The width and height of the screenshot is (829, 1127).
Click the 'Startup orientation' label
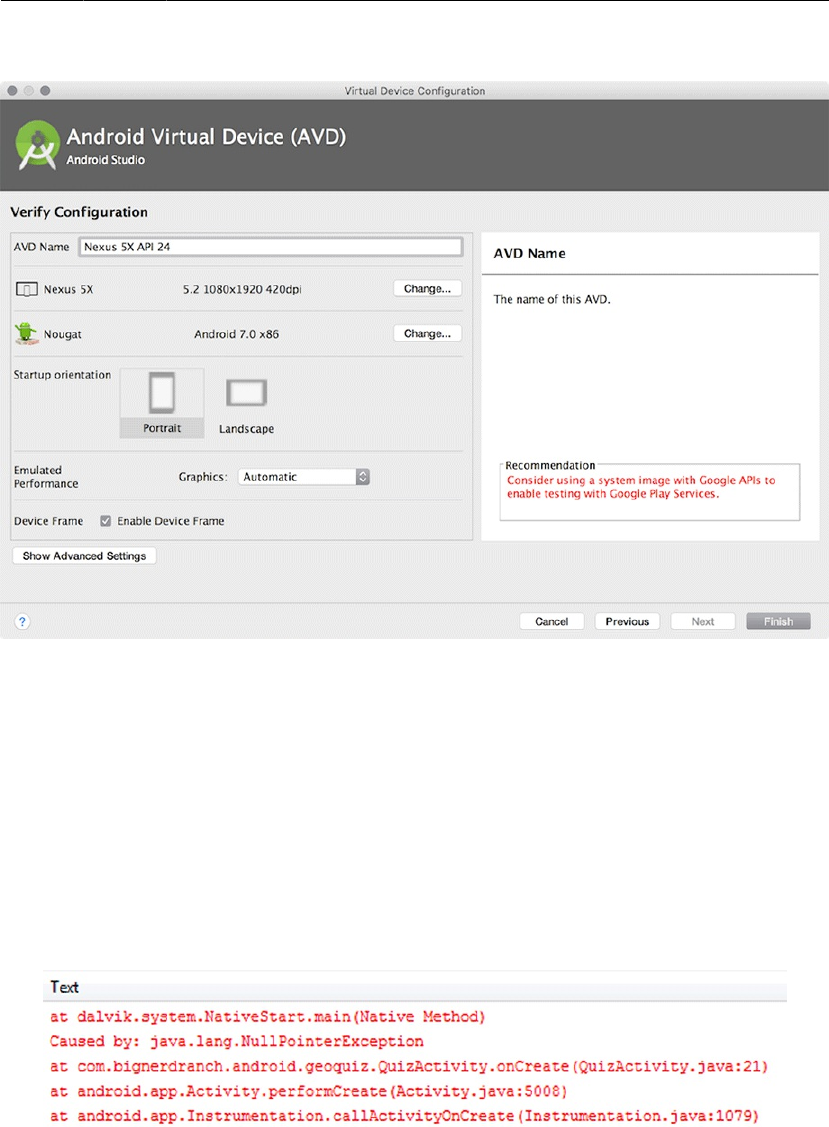point(63,375)
